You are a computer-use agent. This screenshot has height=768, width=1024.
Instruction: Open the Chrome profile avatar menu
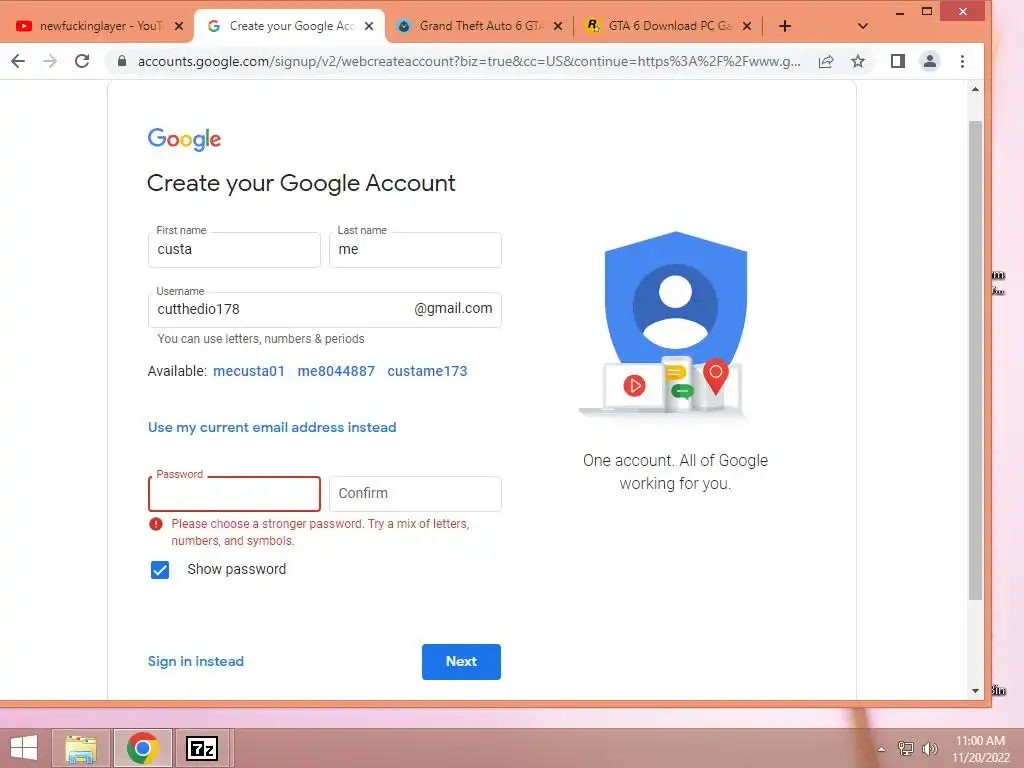[929, 61]
